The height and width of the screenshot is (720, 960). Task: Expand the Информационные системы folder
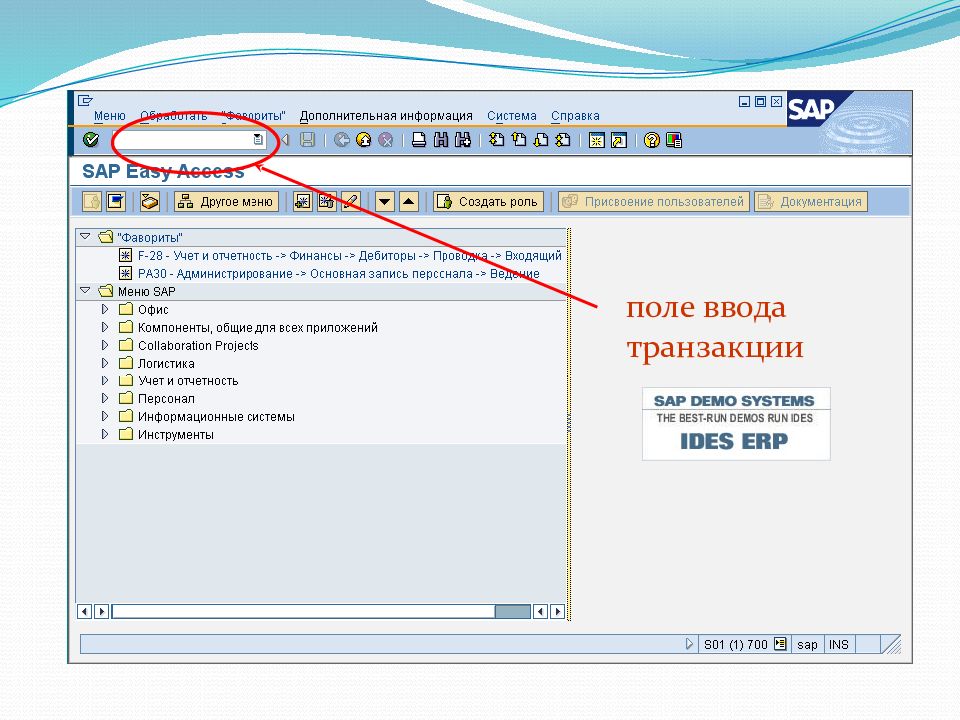[105, 416]
